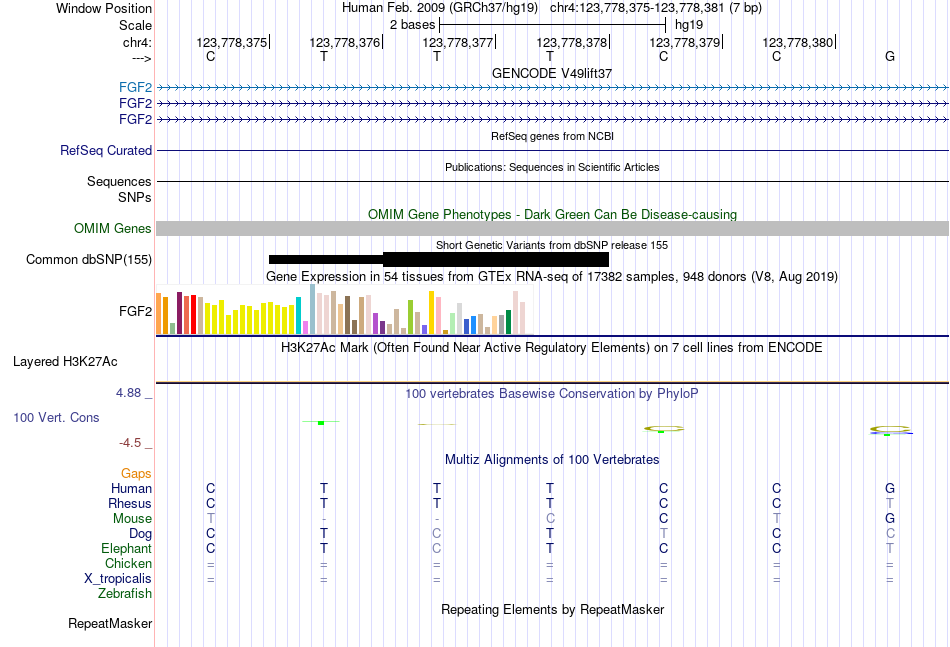Open the RefSeq Curated track label
950x647 pixels.
[x=106, y=150]
